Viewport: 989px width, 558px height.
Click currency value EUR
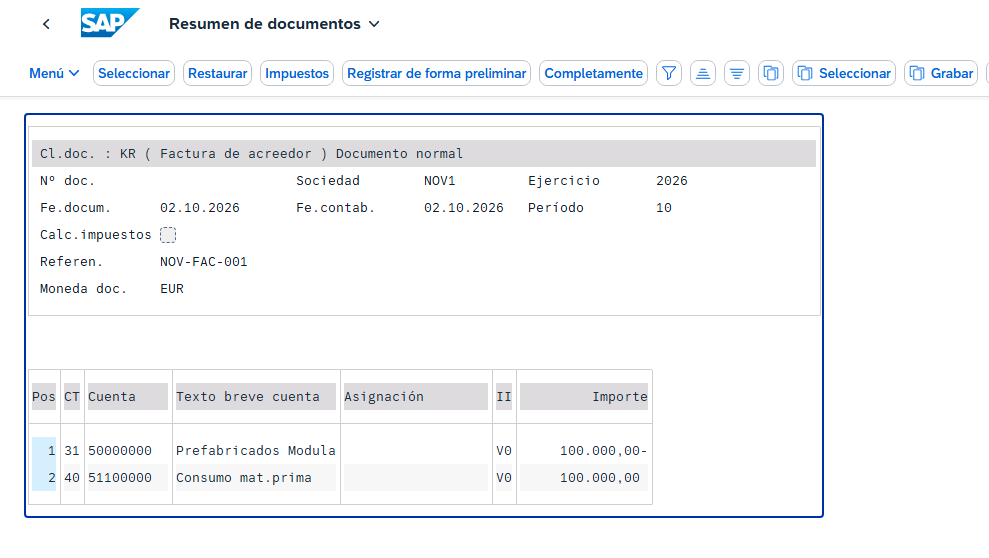pyautogui.click(x=172, y=289)
